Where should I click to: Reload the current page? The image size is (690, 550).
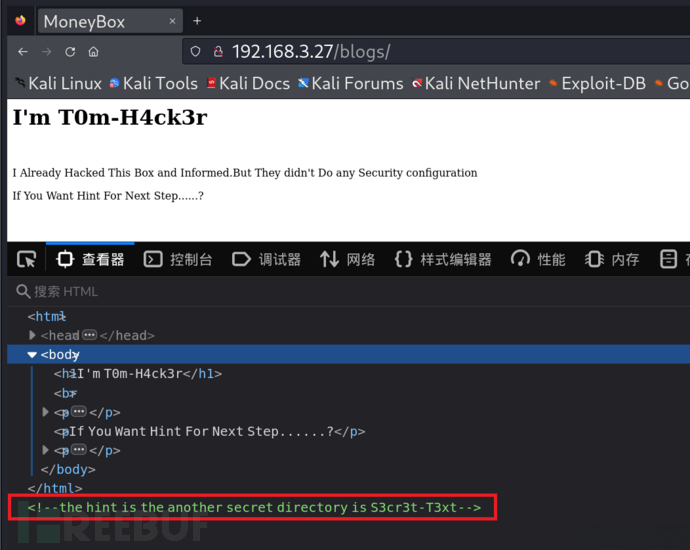pyautogui.click(x=70, y=52)
